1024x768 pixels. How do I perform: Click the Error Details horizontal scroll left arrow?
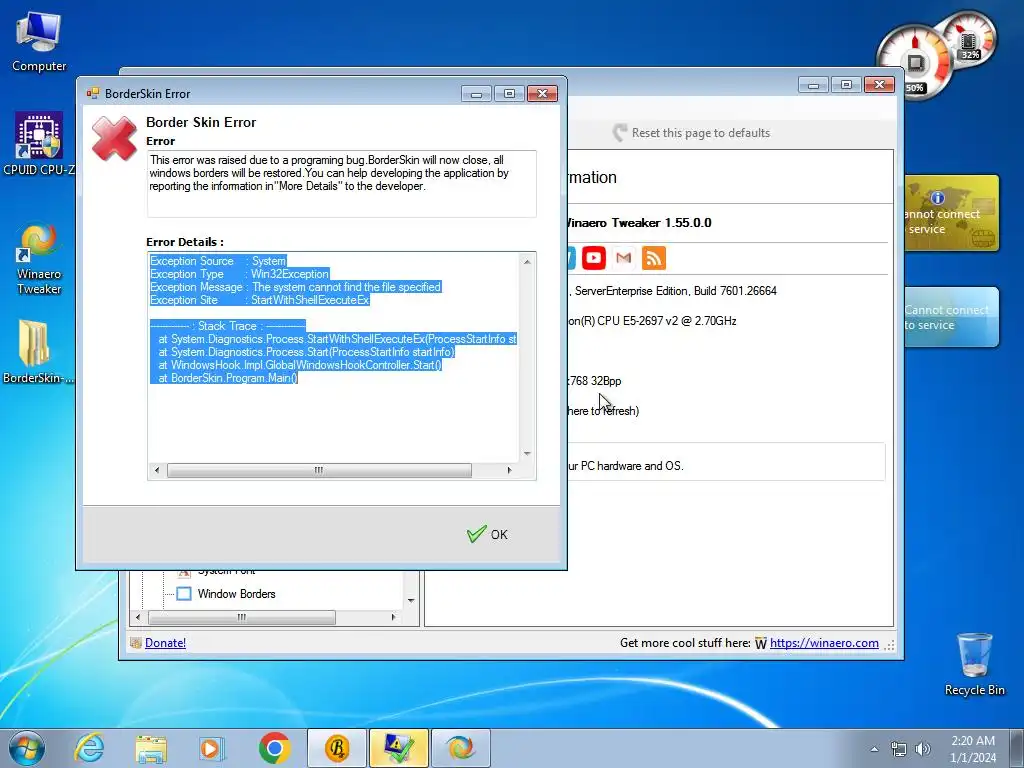coord(156,470)
